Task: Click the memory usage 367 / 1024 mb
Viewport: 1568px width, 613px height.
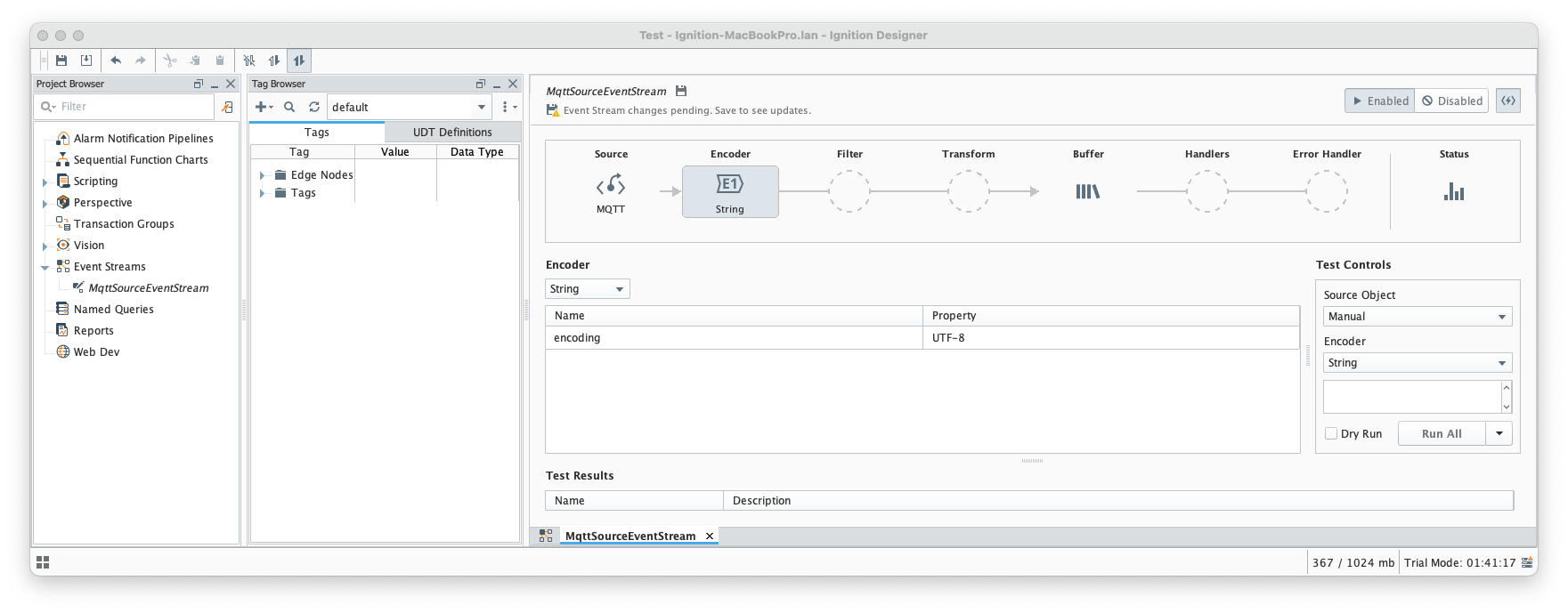Action: click(x=1353, y=563)
